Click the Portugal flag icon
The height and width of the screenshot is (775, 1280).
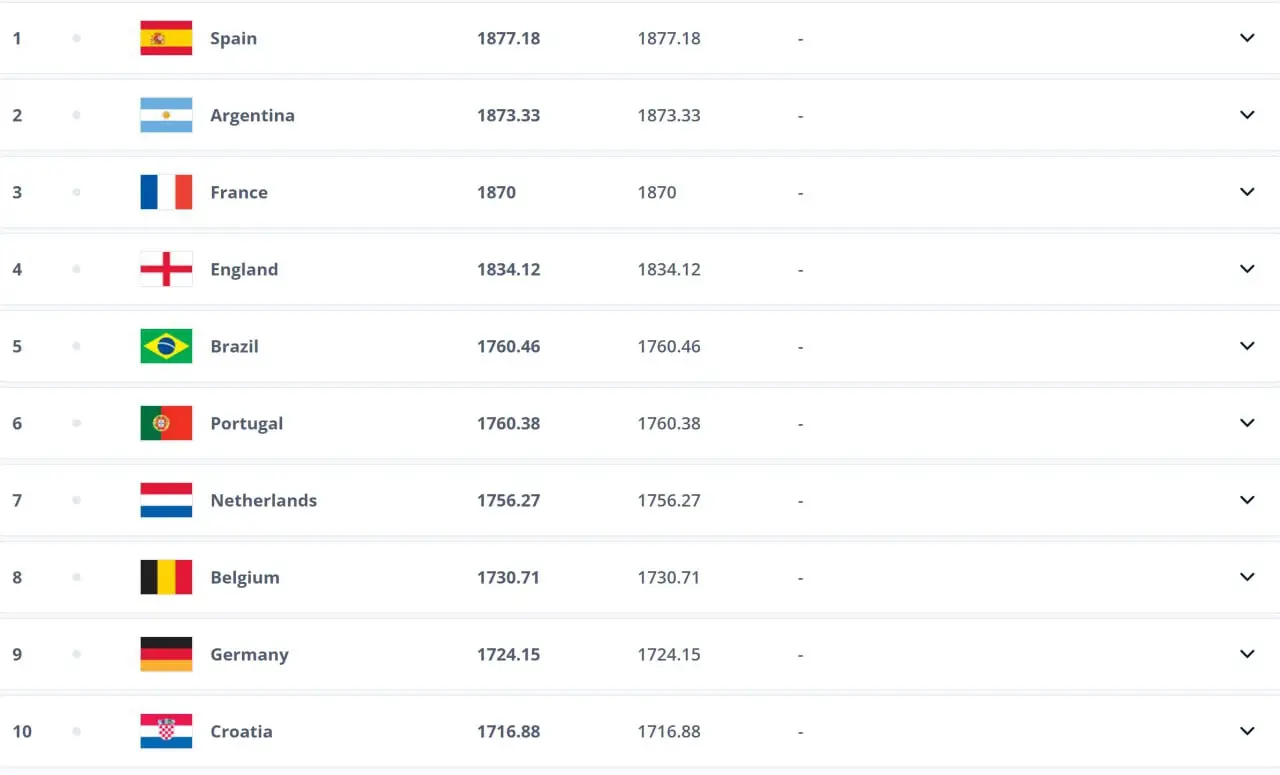[166, 423]
